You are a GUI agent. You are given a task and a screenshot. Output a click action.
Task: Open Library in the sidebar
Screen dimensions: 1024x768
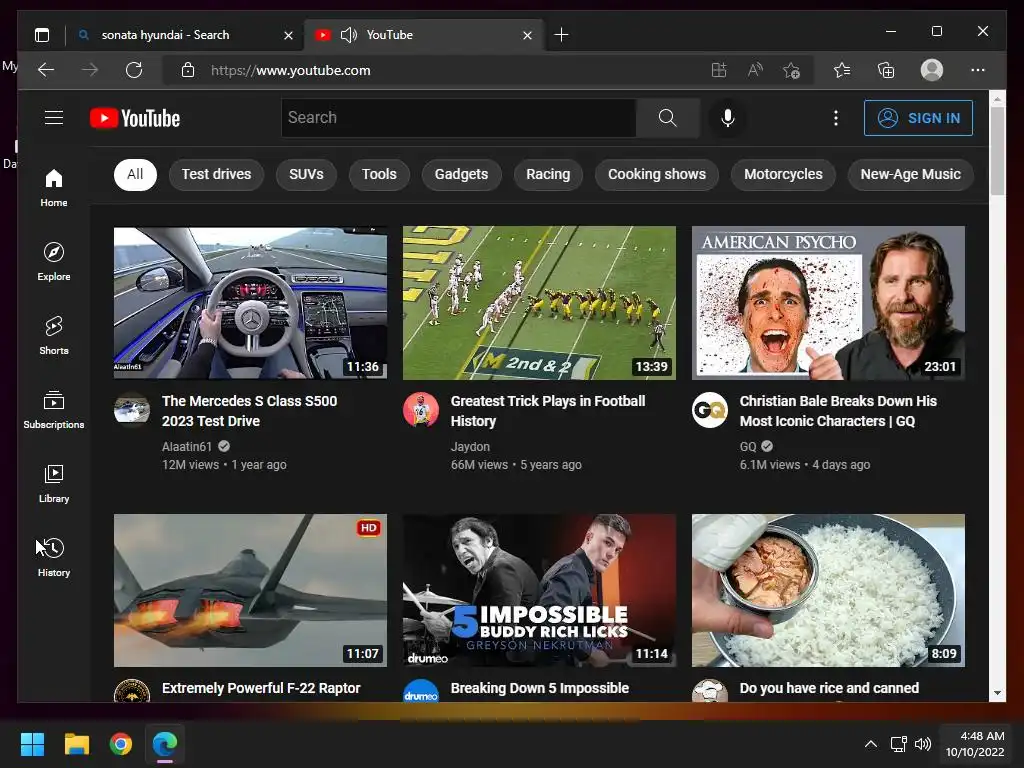(x=54, y=483)
